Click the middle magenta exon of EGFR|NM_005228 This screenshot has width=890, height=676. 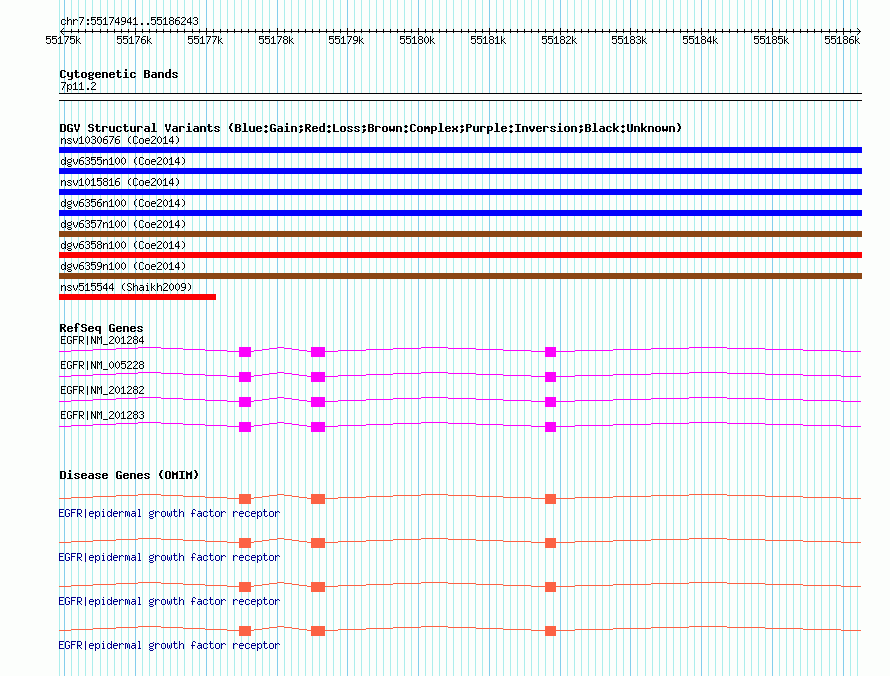click(318, 377)
